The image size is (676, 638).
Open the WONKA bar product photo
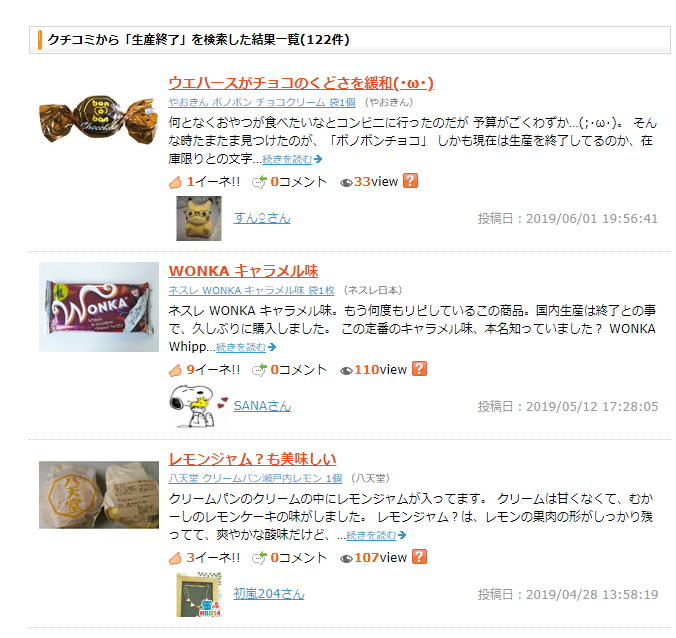[x=99, y=307]
